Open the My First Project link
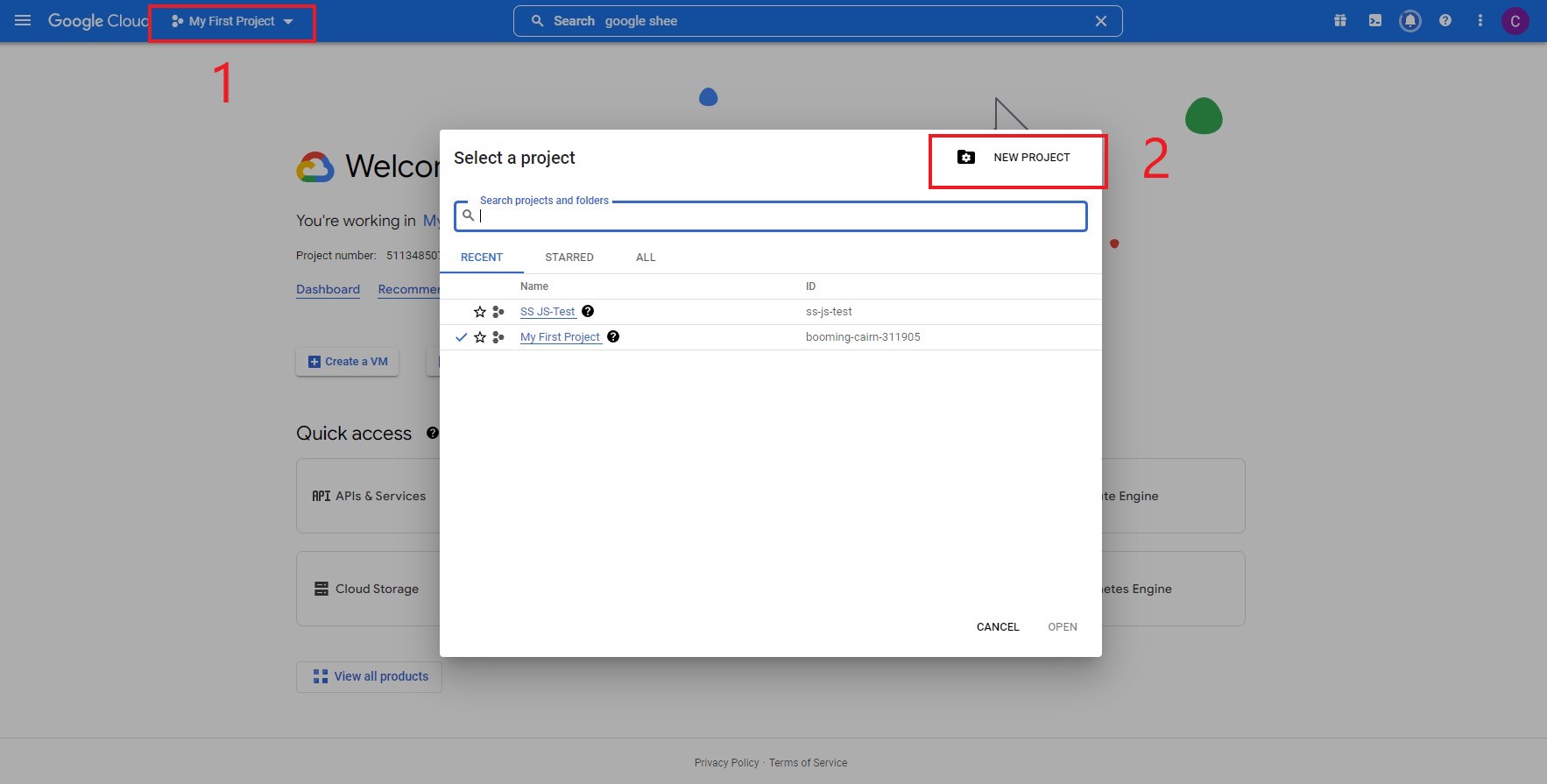1547x784 pixels. tap(561, 337)
